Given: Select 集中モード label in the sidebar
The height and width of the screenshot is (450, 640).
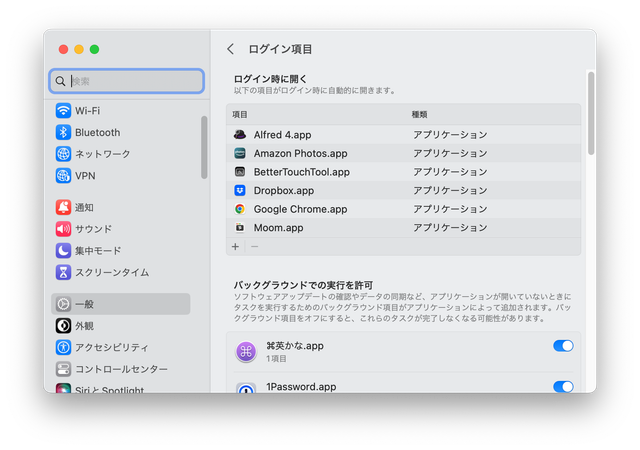Looking at the screenshot, I should click(x=98, y=251).
